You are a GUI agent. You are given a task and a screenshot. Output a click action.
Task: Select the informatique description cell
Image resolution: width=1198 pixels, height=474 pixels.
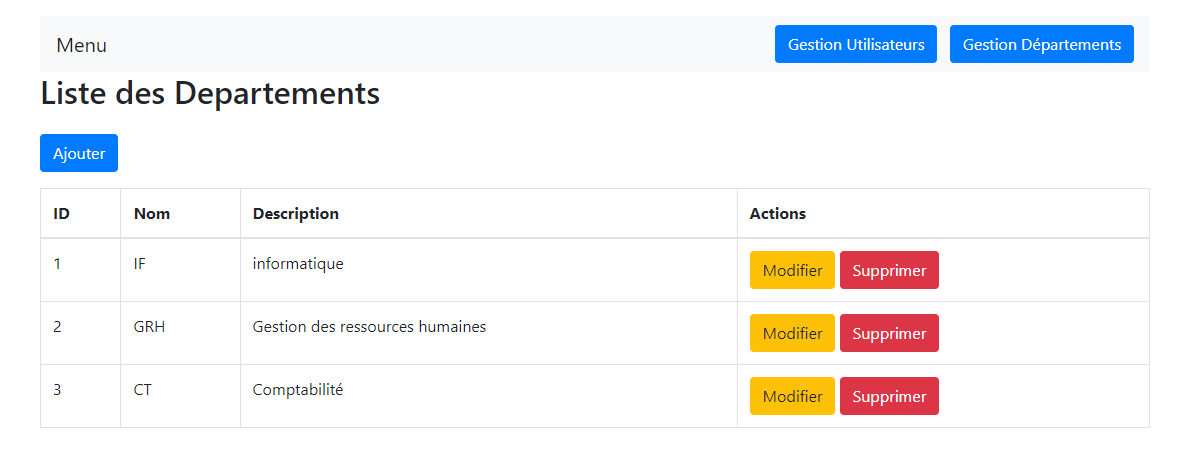(298, 264)
